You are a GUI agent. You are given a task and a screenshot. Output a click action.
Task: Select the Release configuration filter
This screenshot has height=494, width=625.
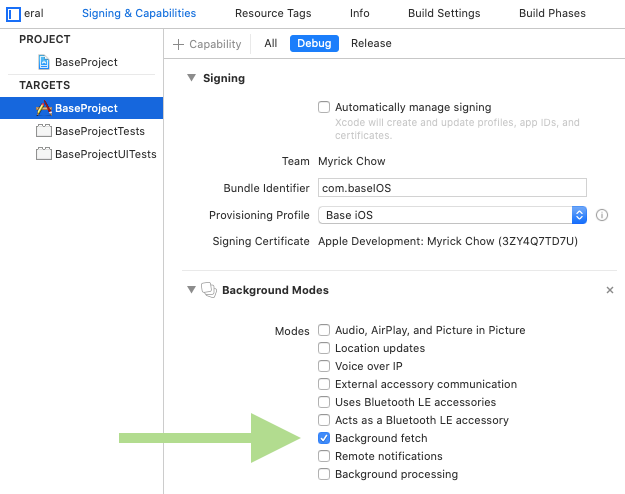point(371,43)
